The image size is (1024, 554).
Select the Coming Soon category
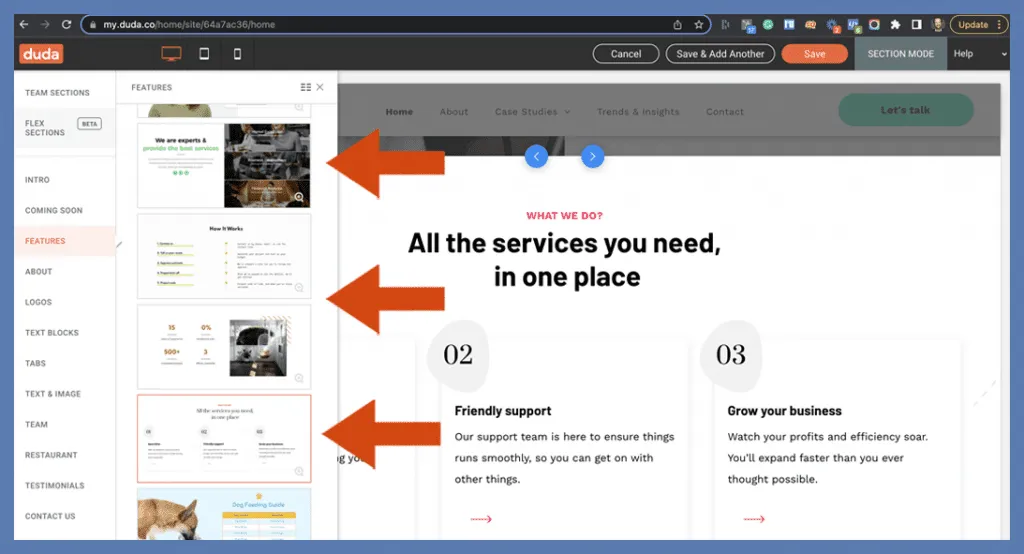tap(54, 210)
